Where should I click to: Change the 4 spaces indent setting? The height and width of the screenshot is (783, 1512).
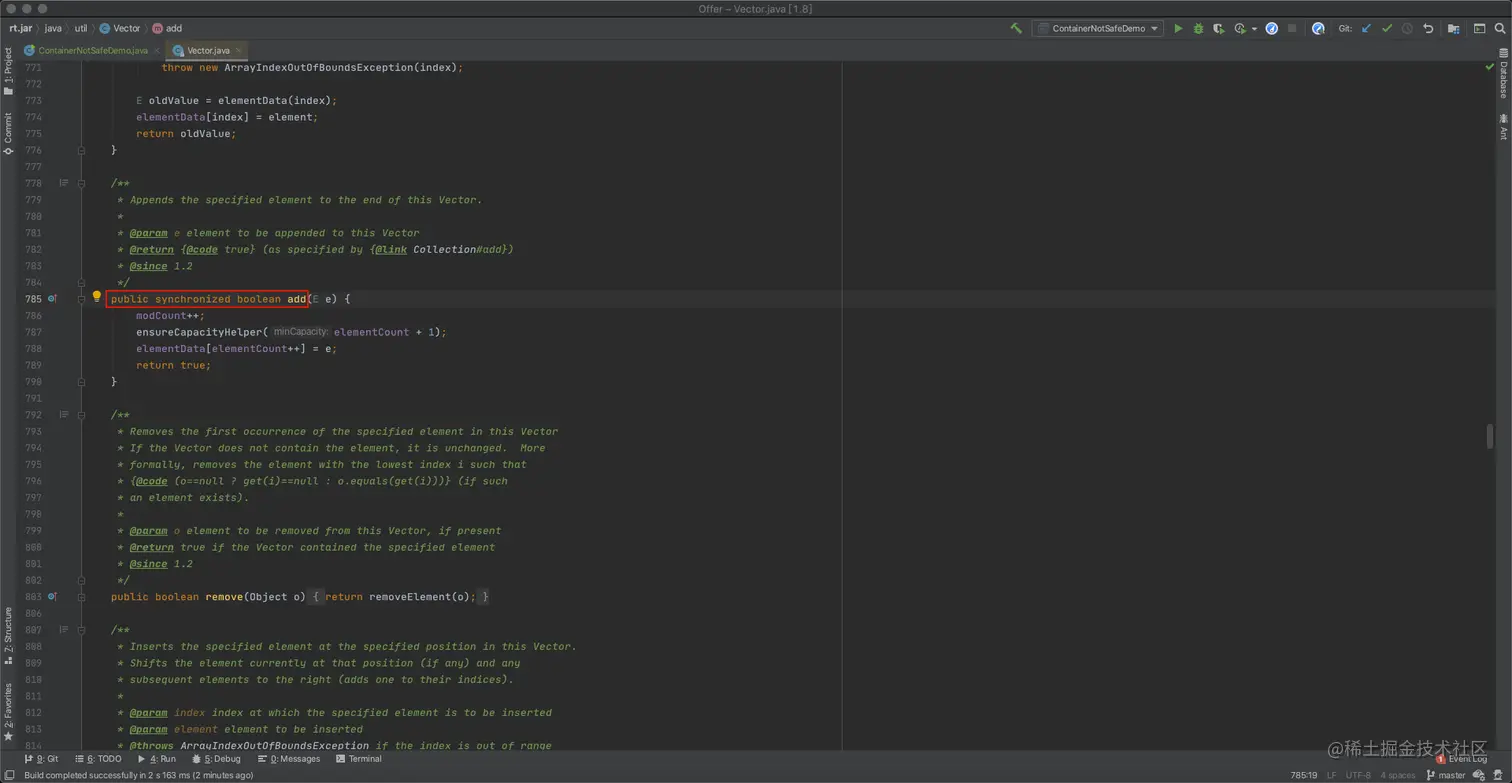(1398, 775)
